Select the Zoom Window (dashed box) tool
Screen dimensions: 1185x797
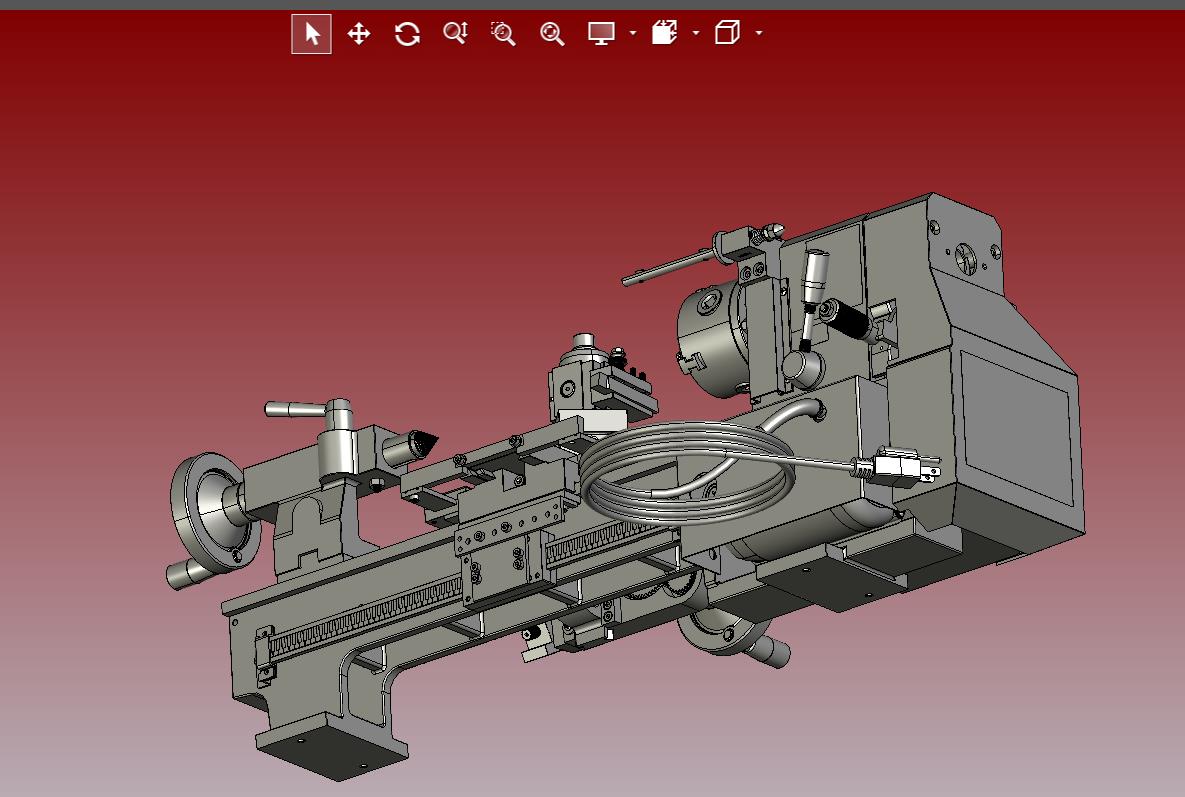pos(503,34)
